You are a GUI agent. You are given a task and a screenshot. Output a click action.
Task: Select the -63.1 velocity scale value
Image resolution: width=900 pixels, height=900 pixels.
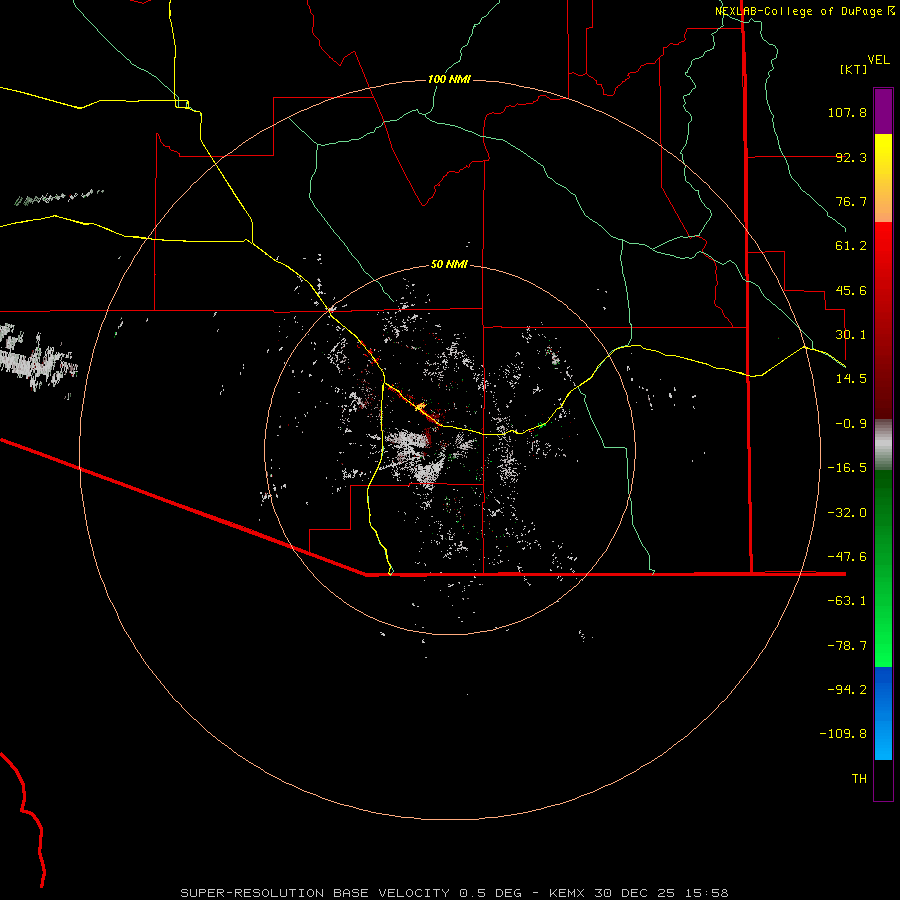tap(847, 601)
